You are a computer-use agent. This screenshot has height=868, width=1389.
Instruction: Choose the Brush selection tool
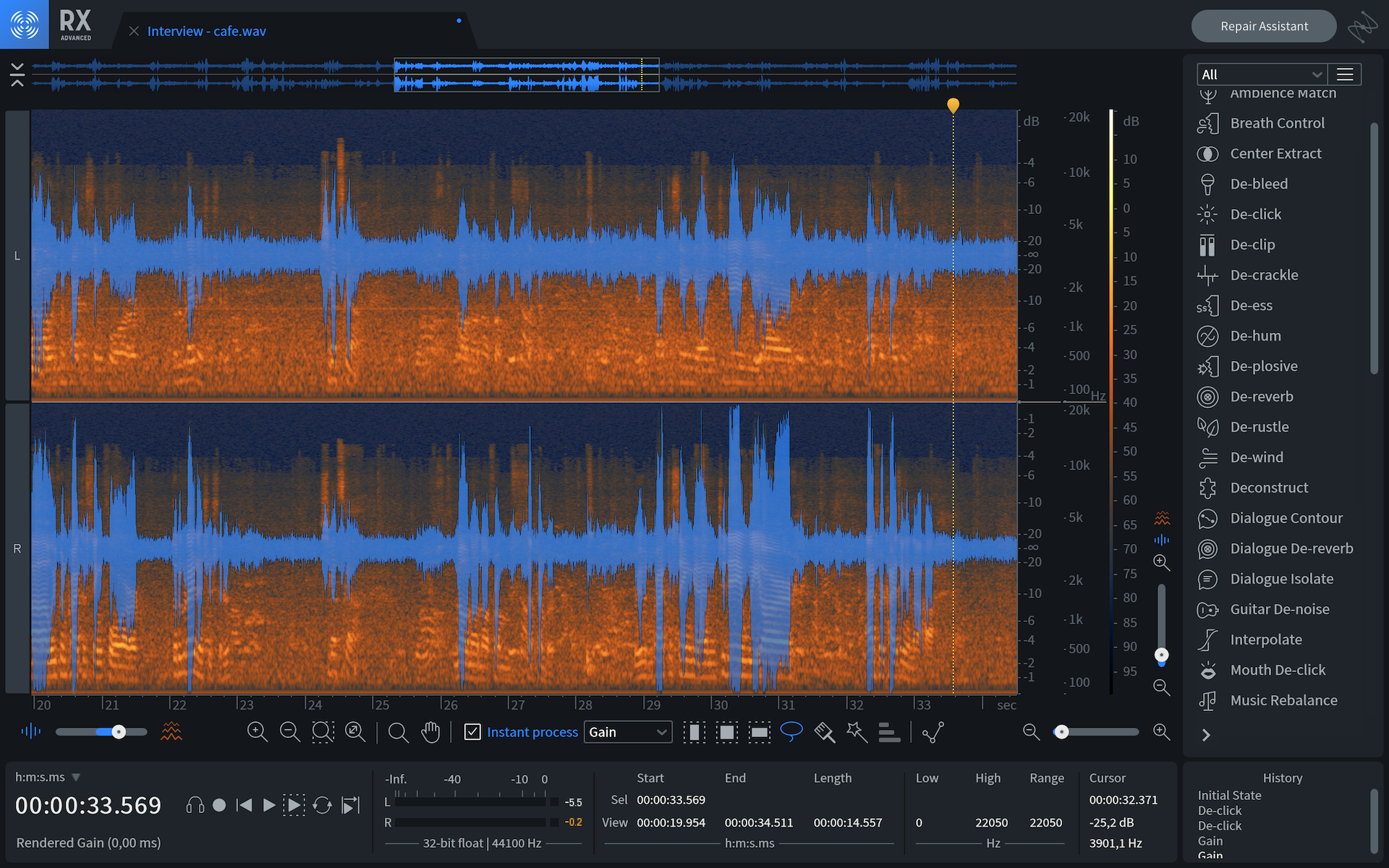824,732
